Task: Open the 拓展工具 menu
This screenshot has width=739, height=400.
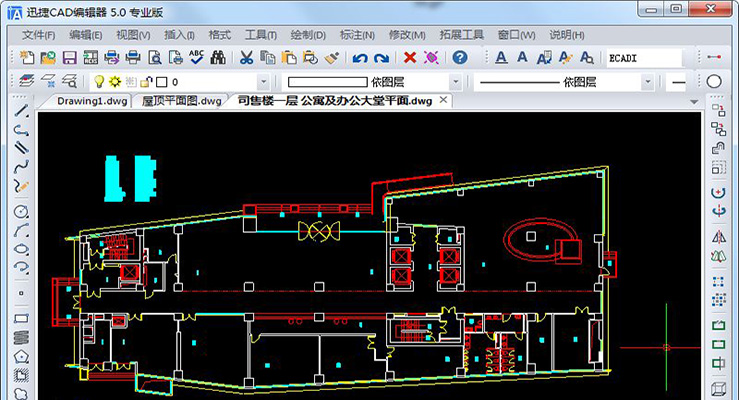Action: [x=461, y=35]
